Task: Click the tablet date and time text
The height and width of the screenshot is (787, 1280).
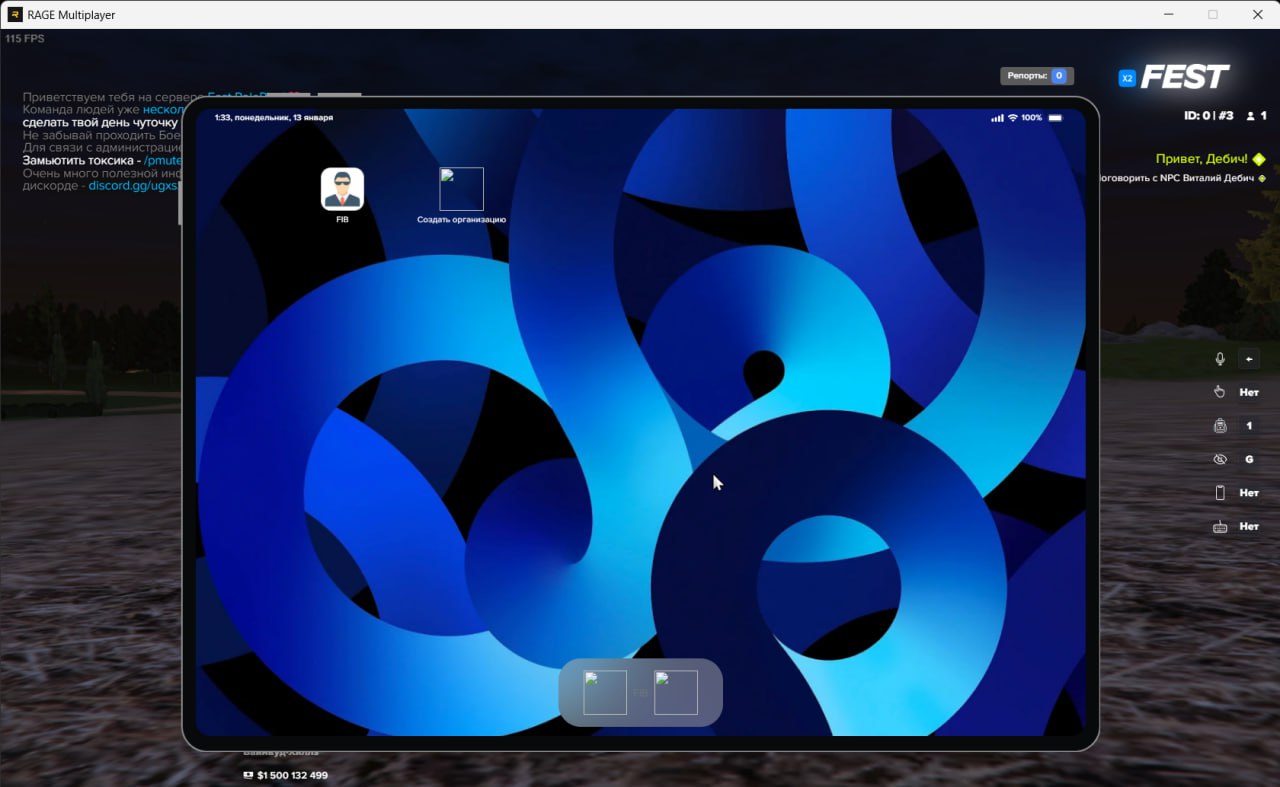Action: (274, 118)
